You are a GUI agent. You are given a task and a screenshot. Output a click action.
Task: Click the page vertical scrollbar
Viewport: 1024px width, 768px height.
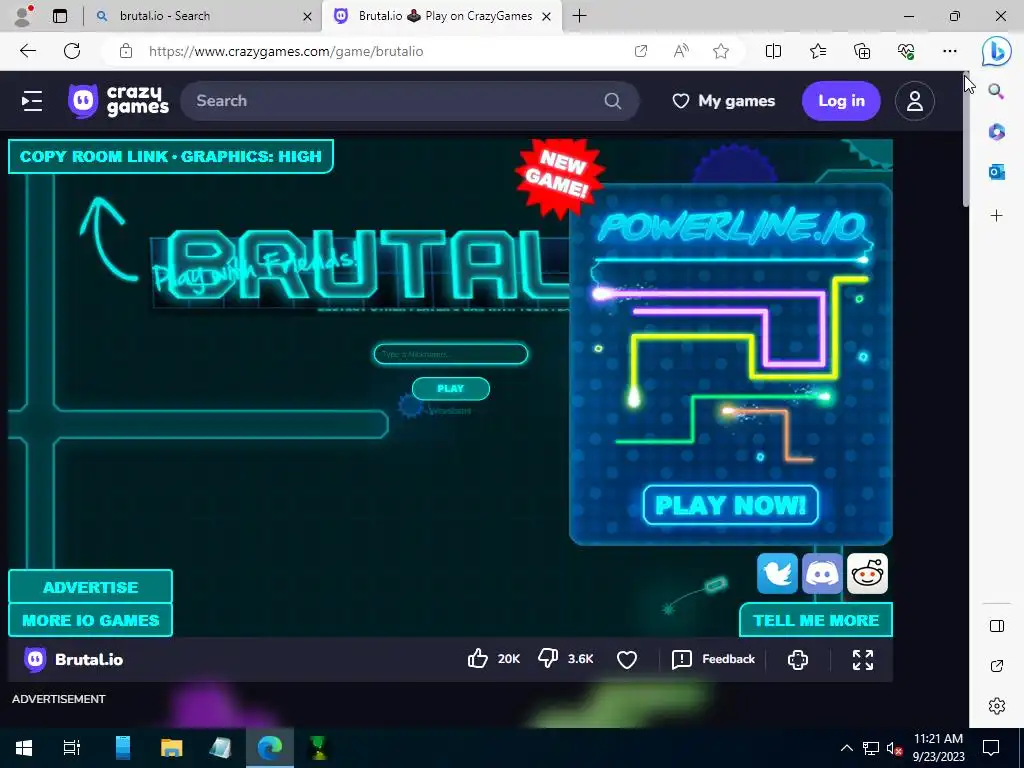coord(965,140)
